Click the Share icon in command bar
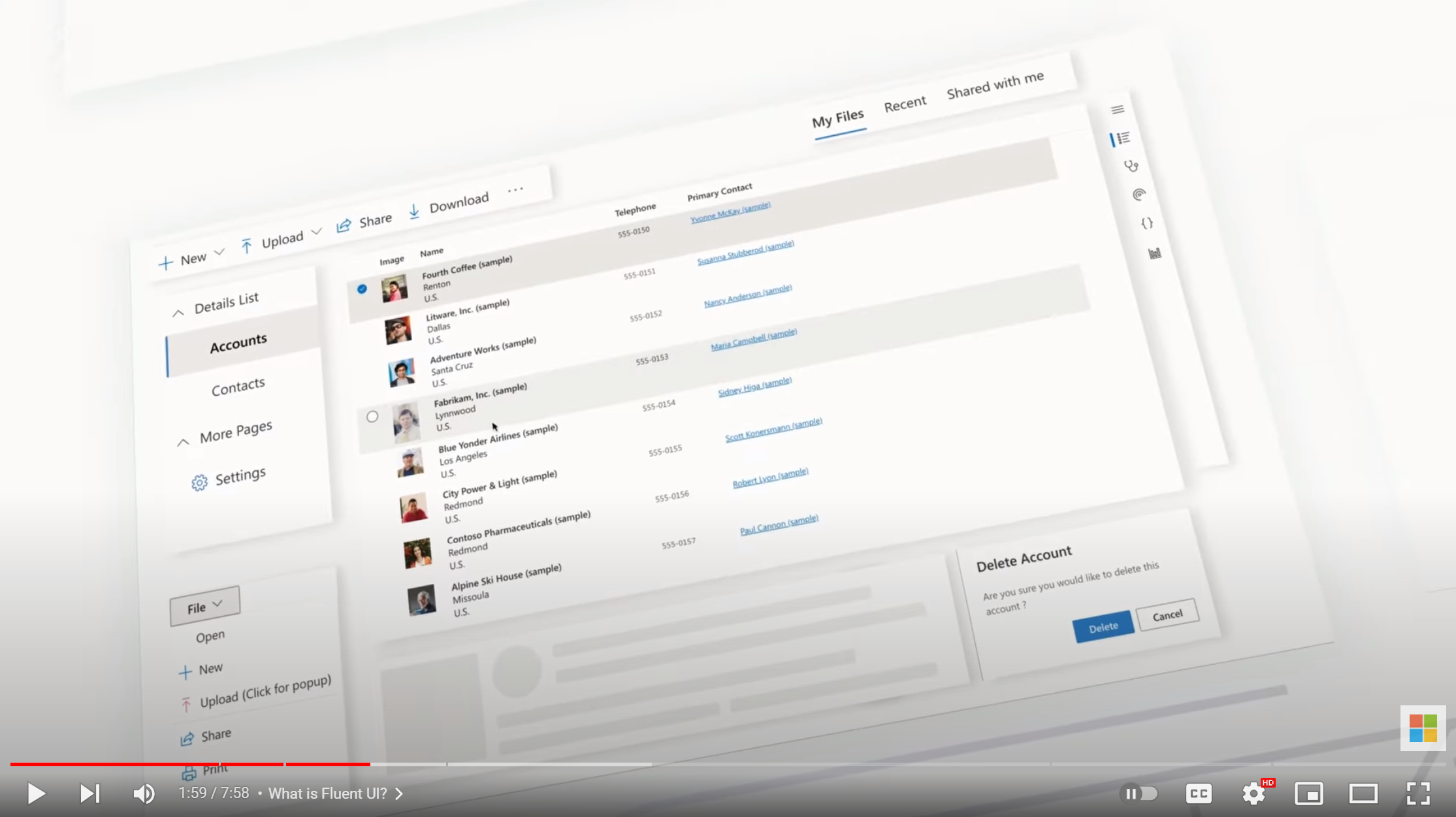The width and height of the screenshot is (1456, 817). point(344,226)
